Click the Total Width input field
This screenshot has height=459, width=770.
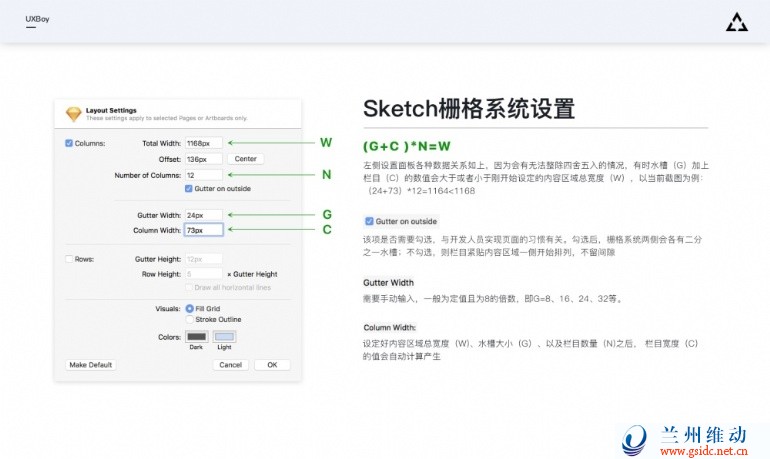(204, 143)
